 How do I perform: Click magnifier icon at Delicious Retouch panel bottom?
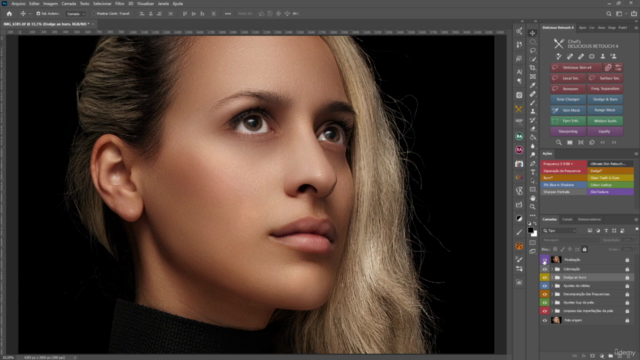[559, 142]
